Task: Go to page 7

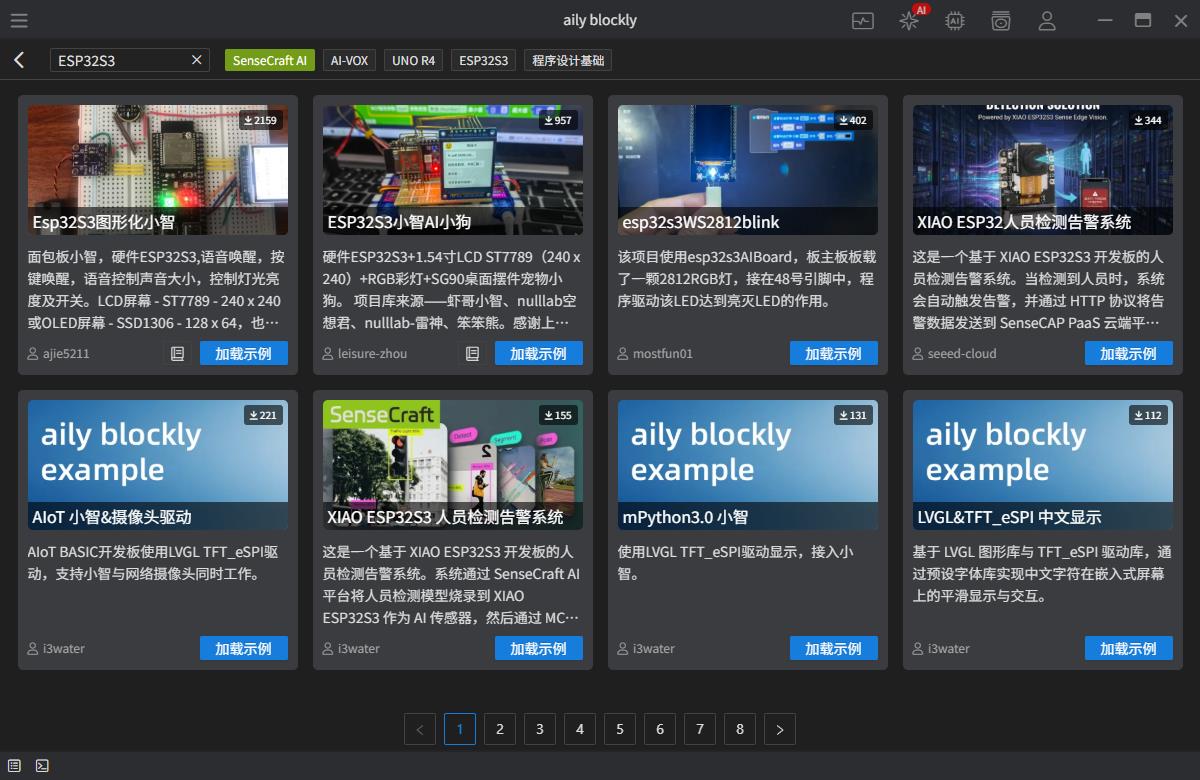Action: click(x=700, y=729)
